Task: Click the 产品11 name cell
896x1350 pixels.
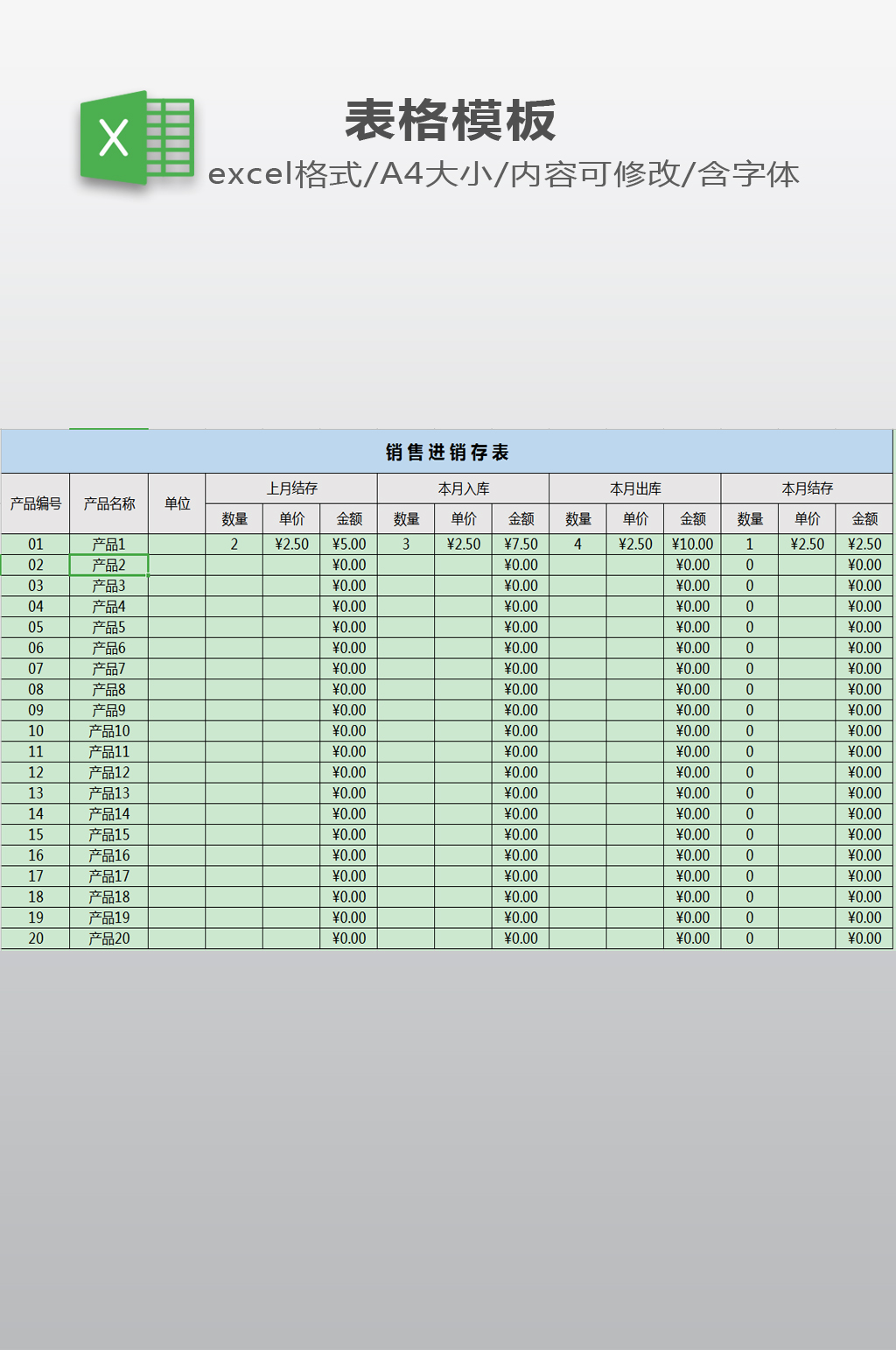Action: click(x=109, y=752)
